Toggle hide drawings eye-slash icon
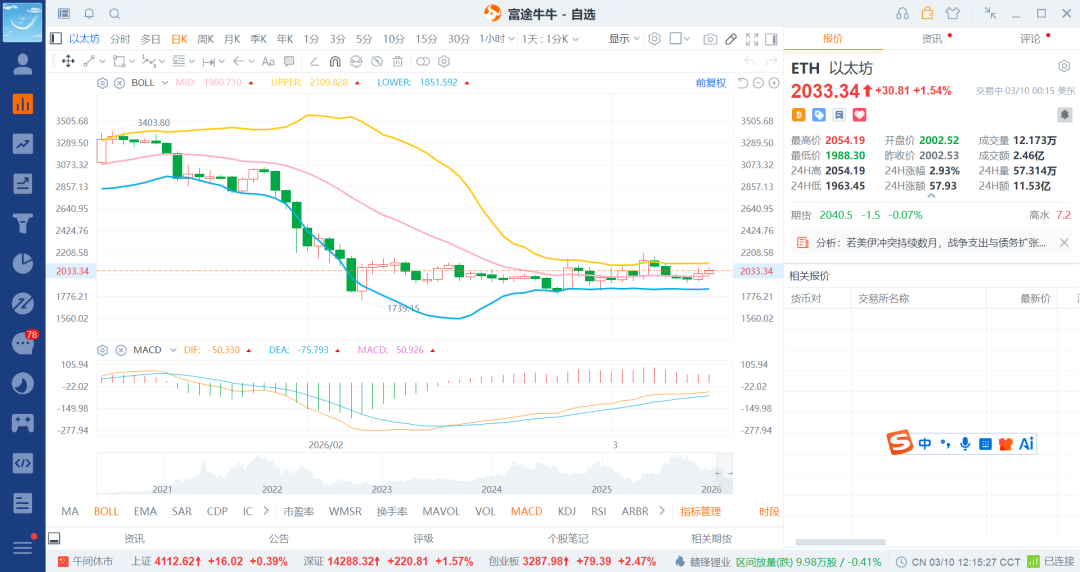Screen dimensions: 1080x572 click(377, 61)
